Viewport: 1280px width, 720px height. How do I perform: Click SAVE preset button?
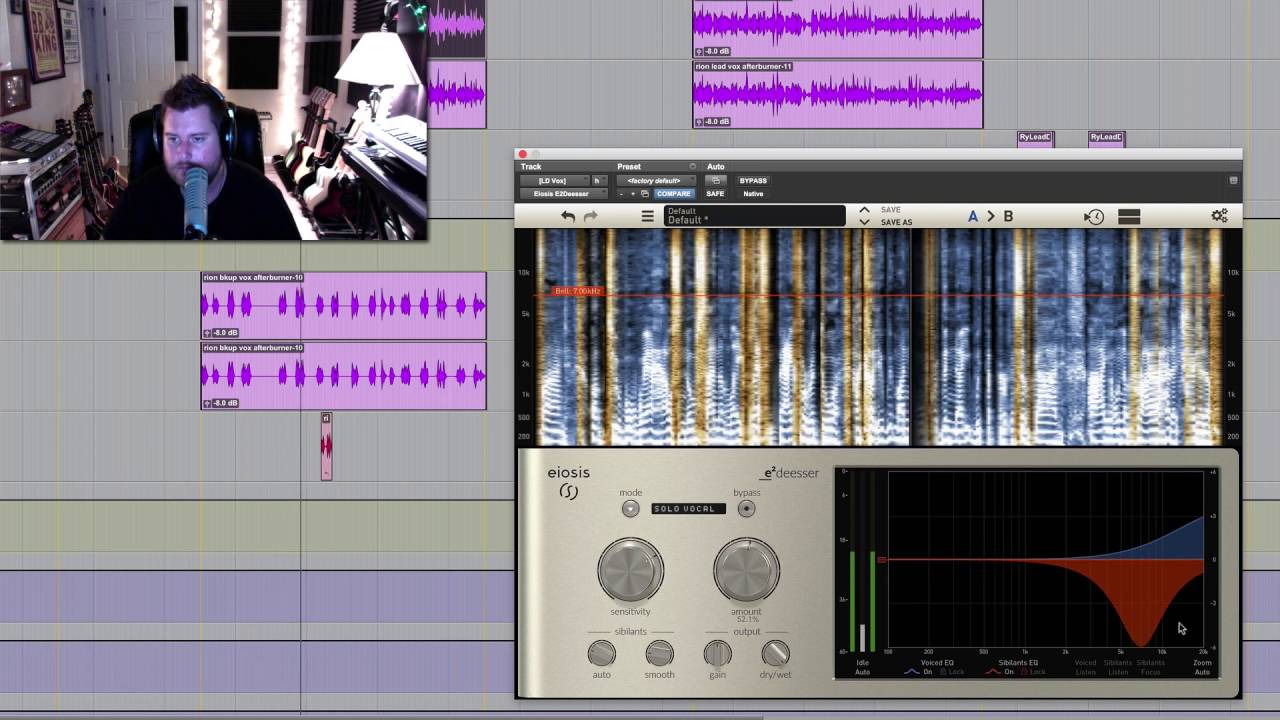(891, 210)
